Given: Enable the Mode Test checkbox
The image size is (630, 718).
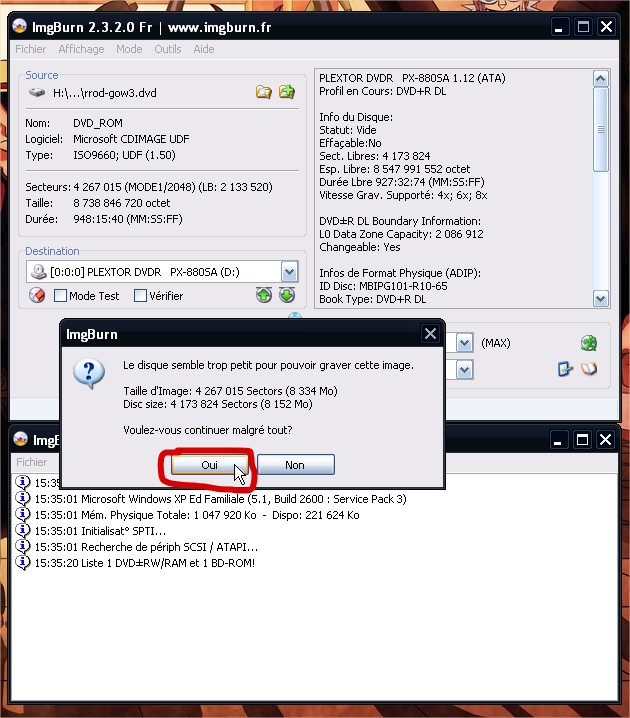Looking at the screenshot, I should [x=60, y=295].
